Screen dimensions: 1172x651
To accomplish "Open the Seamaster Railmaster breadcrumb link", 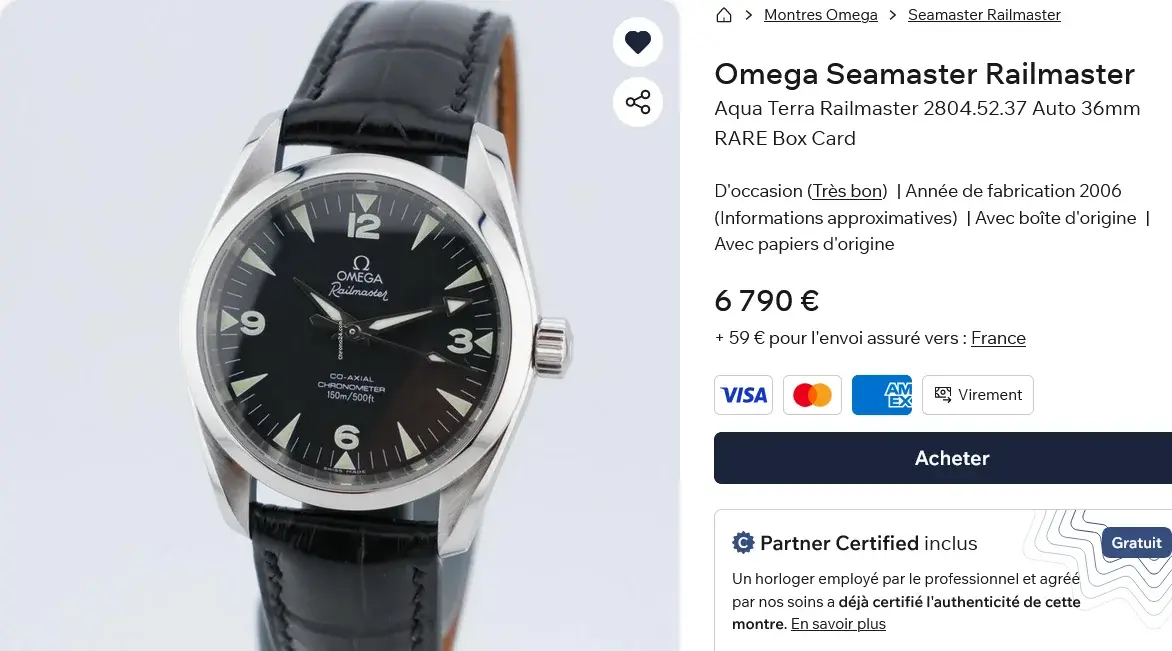I will (x=984, y=14).
